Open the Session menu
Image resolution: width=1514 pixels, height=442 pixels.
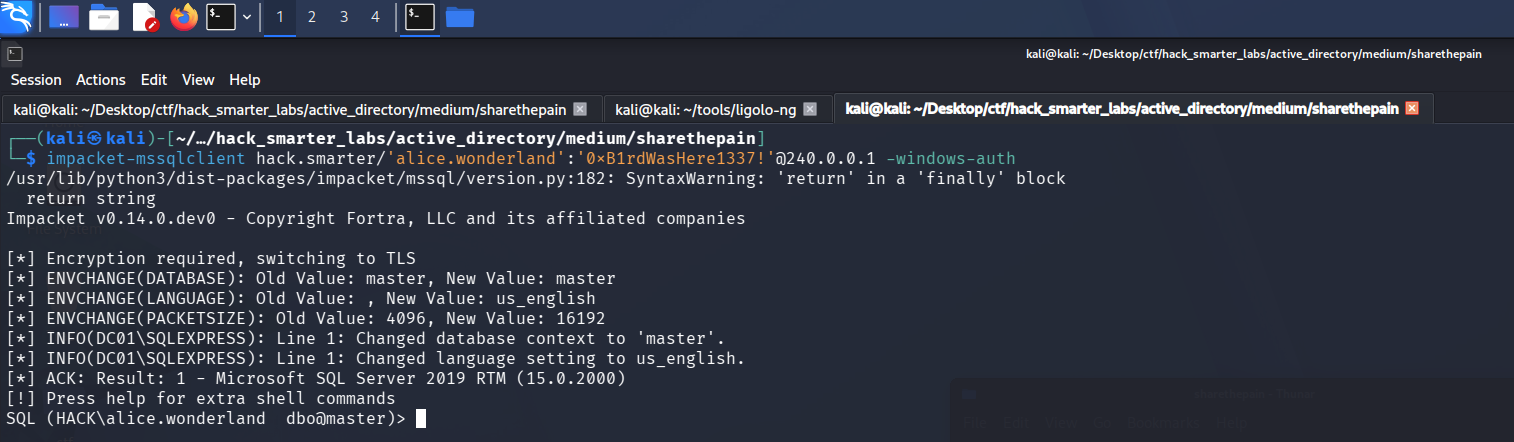[36, 80]
